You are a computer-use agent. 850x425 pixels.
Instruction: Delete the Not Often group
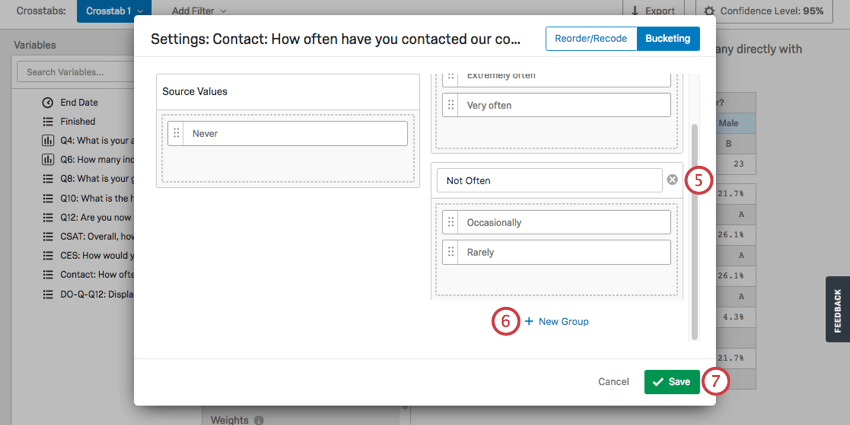(672, 181)
